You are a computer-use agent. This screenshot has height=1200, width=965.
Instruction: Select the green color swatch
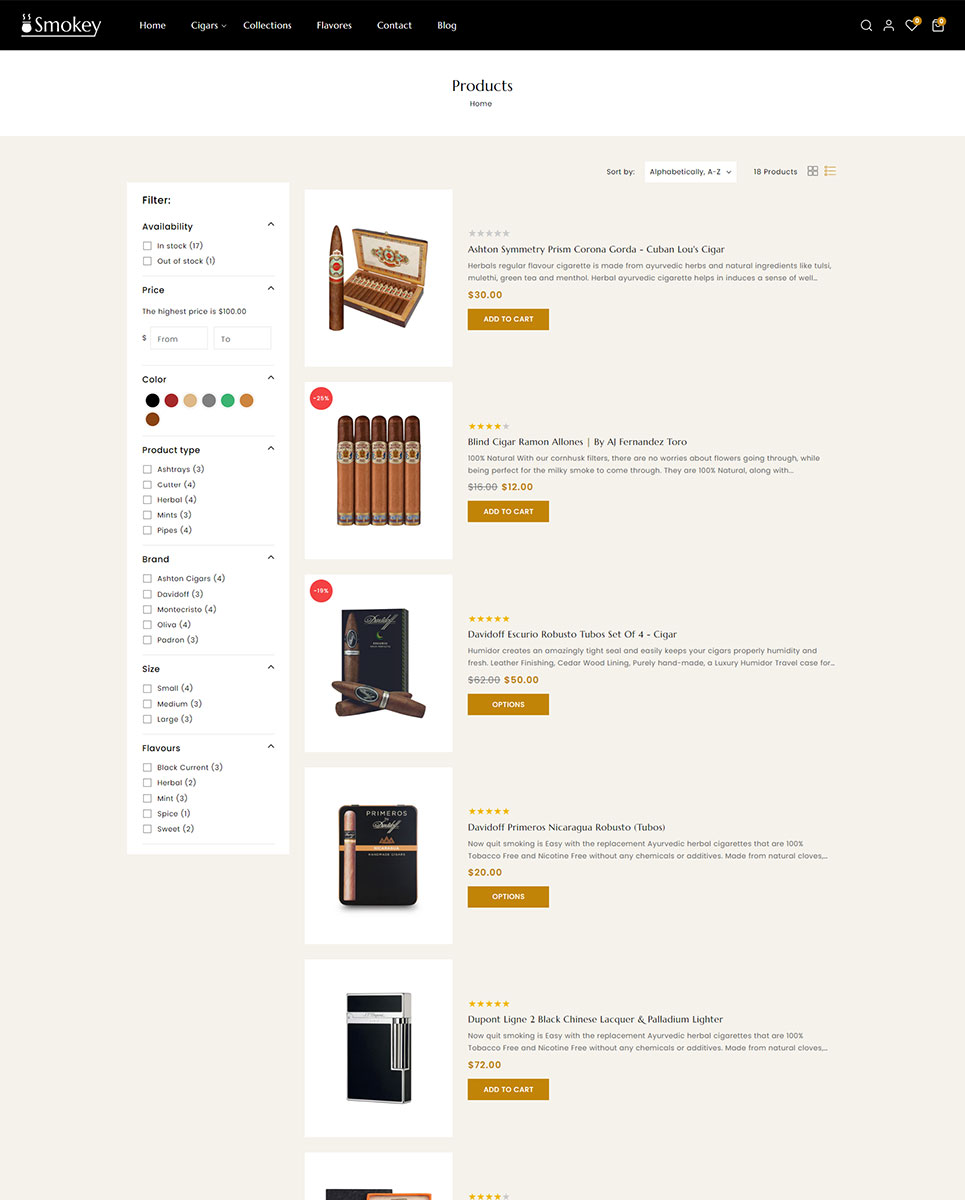(228, 400)
